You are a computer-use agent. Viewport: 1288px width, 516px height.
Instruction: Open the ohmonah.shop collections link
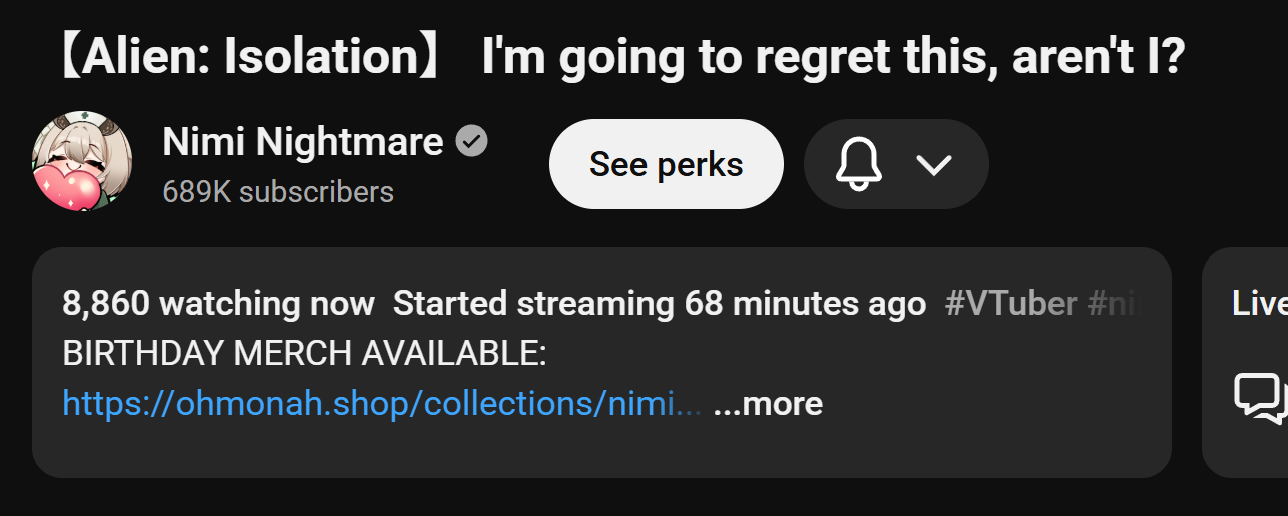(x=381, y=404)
